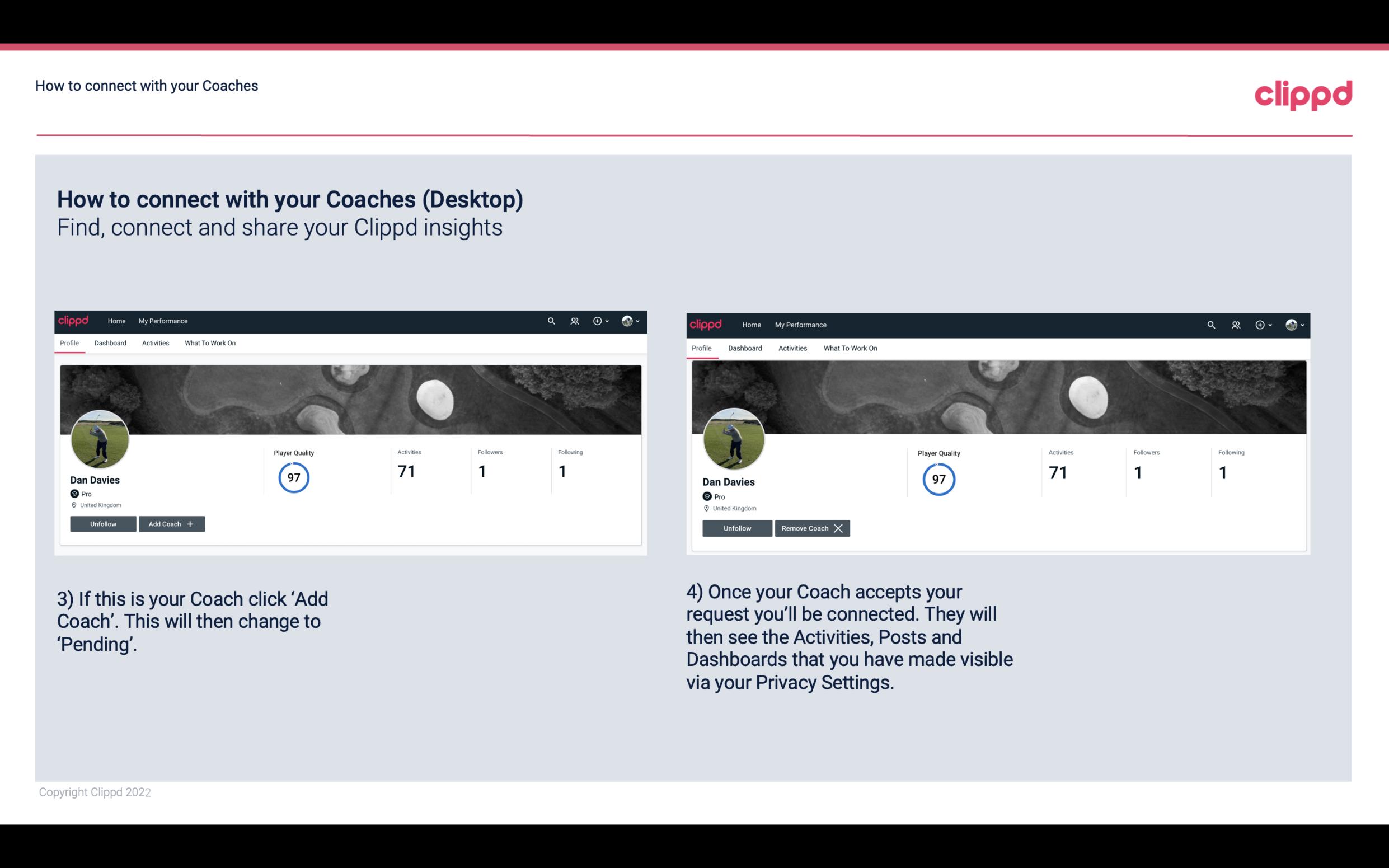This screenshot has height=868, width=1389.
Task: Expand 'My Performance' dropdown in left nav
Action: pyautogui.click(x=162, y=321)
